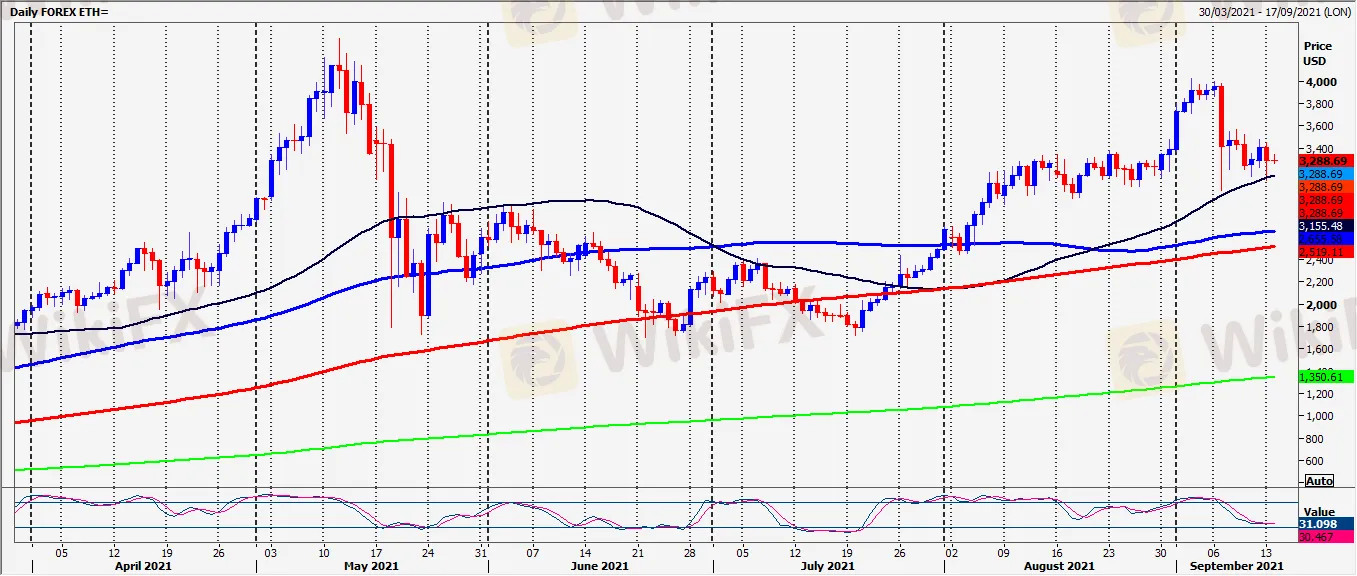Click the 30/03/2021 - 17/09/2021 (LON) date range
This screenshot has width=1357, height=576.
(1274, 11)
